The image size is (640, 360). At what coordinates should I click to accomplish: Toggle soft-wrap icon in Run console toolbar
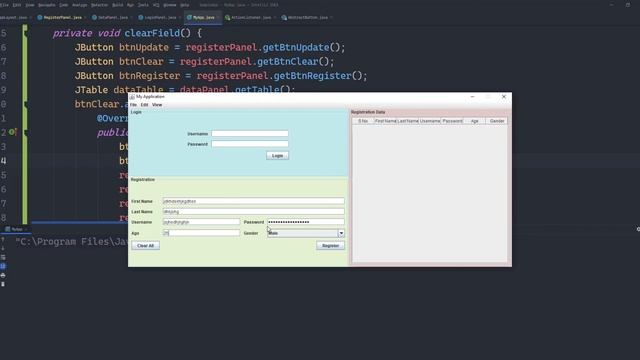[x=3, y=257]
